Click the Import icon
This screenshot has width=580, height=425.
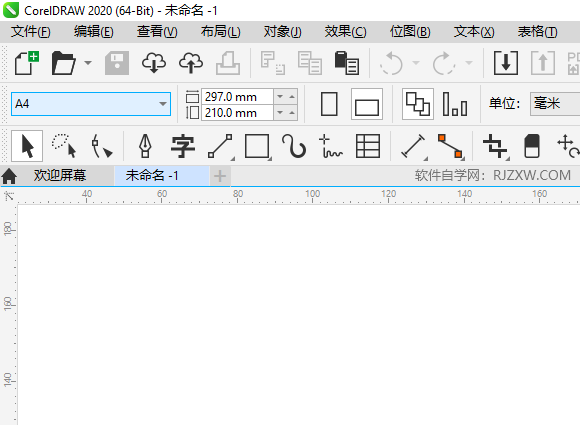506,63
